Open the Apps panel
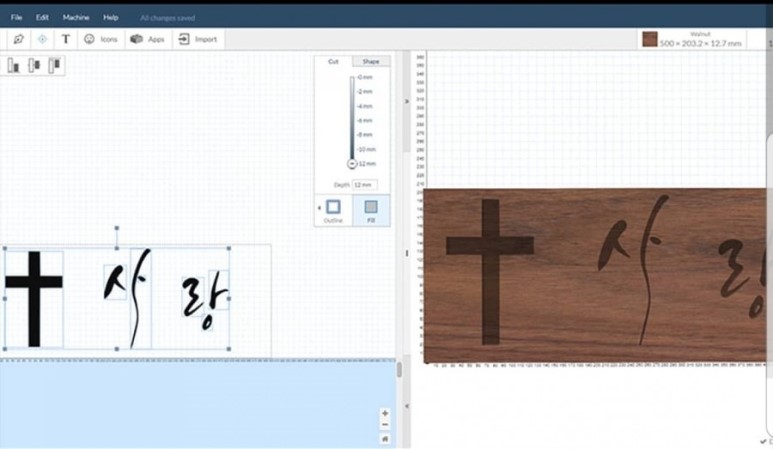The height and width of the screenshot is (449, 773). [147, 39]
